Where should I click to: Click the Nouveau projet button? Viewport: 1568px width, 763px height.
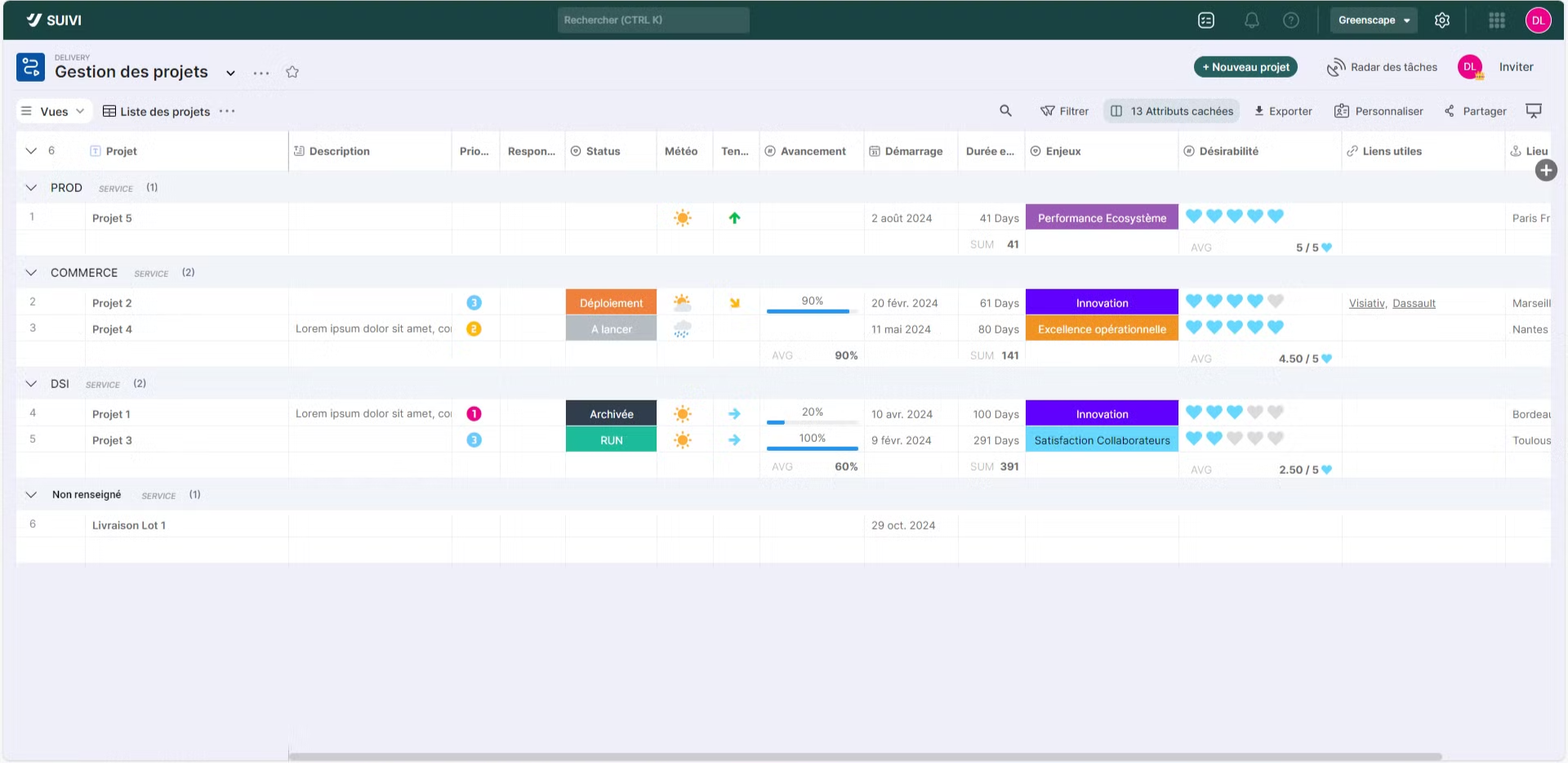tap(1245, 67)
